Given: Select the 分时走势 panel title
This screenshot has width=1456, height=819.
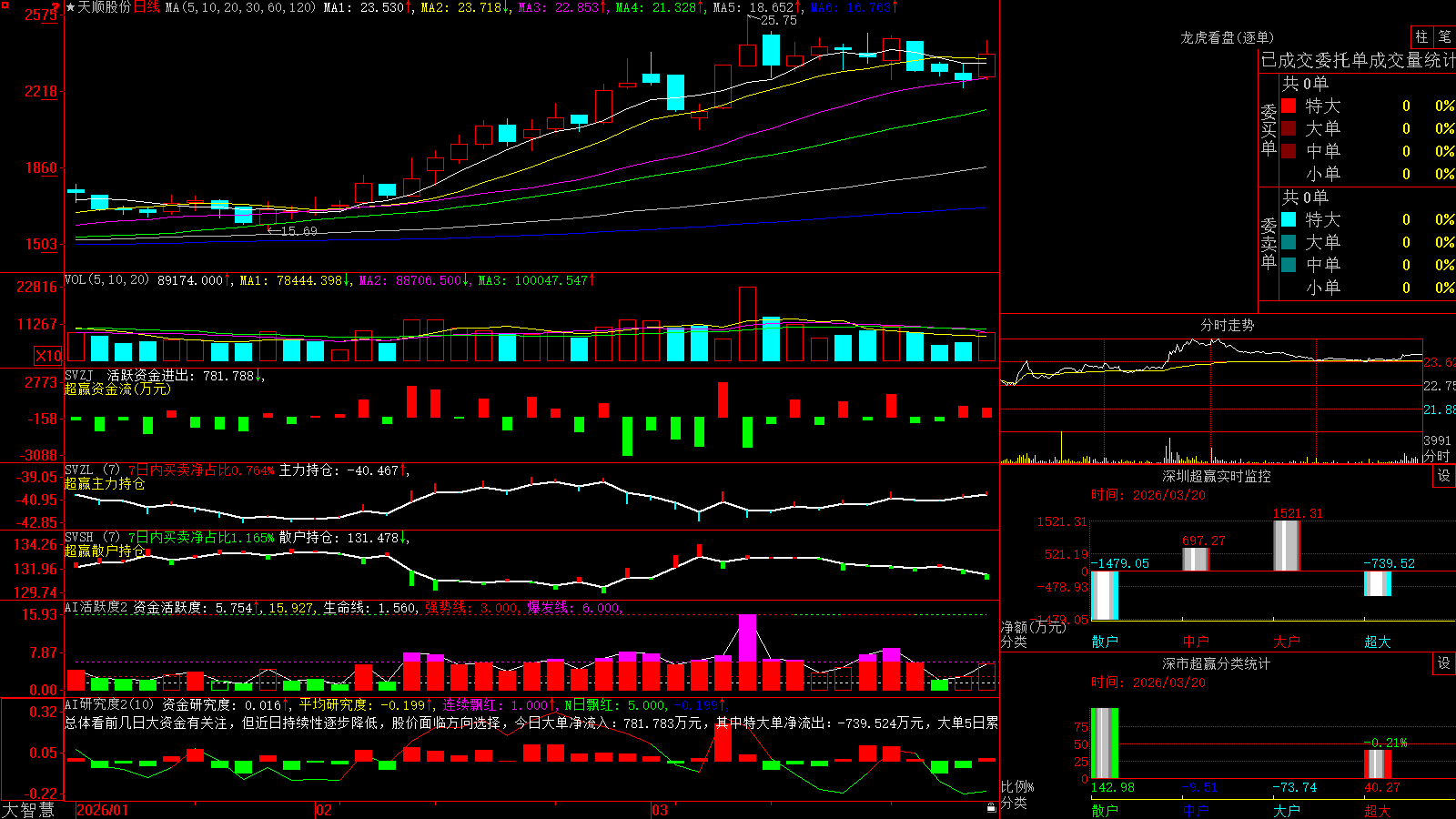Looking at the screenshot, I should coord(1227,325).
